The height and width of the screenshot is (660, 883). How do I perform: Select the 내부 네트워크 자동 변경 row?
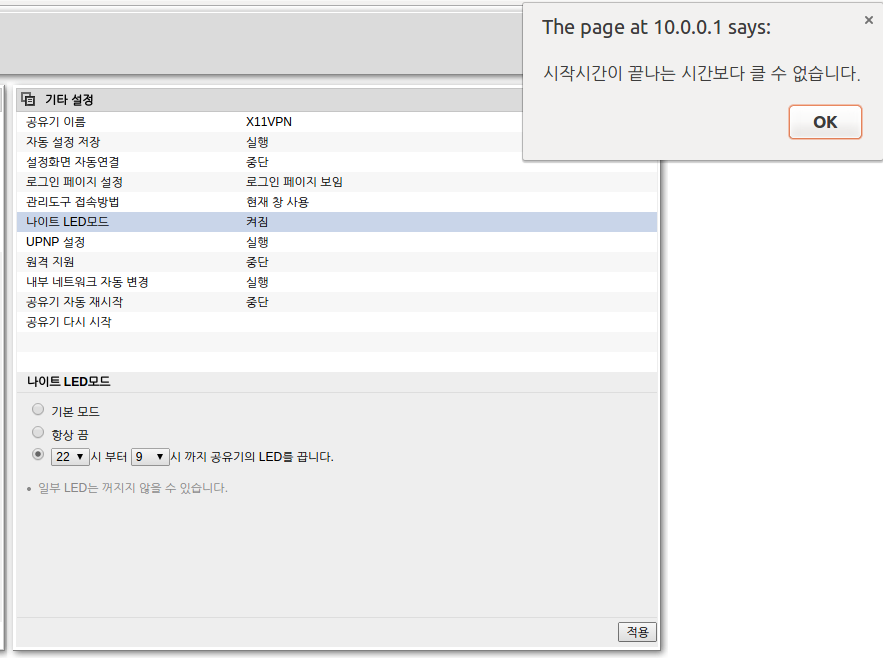[337, 282]
